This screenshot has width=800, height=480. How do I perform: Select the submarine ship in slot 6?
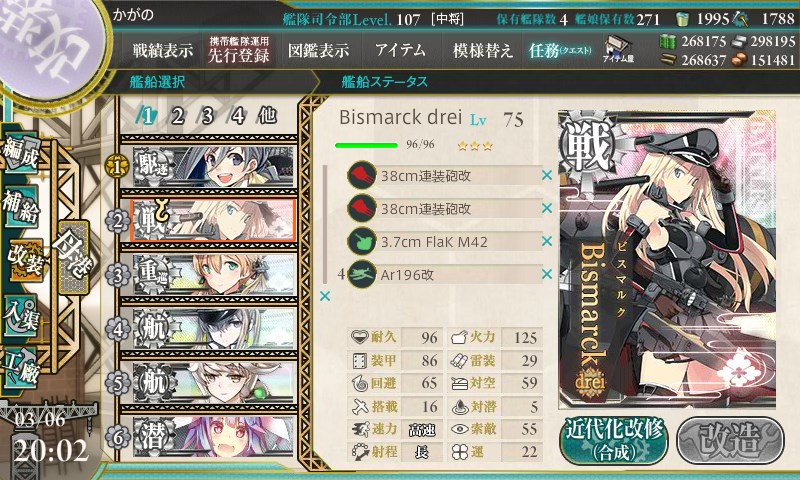[214, 436]
